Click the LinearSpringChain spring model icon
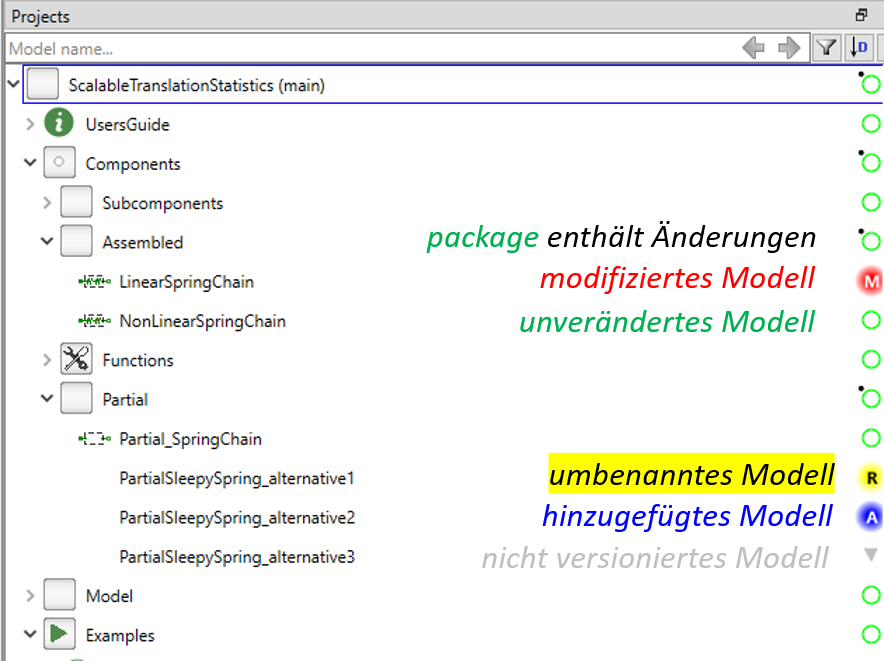 coord(93,282)
